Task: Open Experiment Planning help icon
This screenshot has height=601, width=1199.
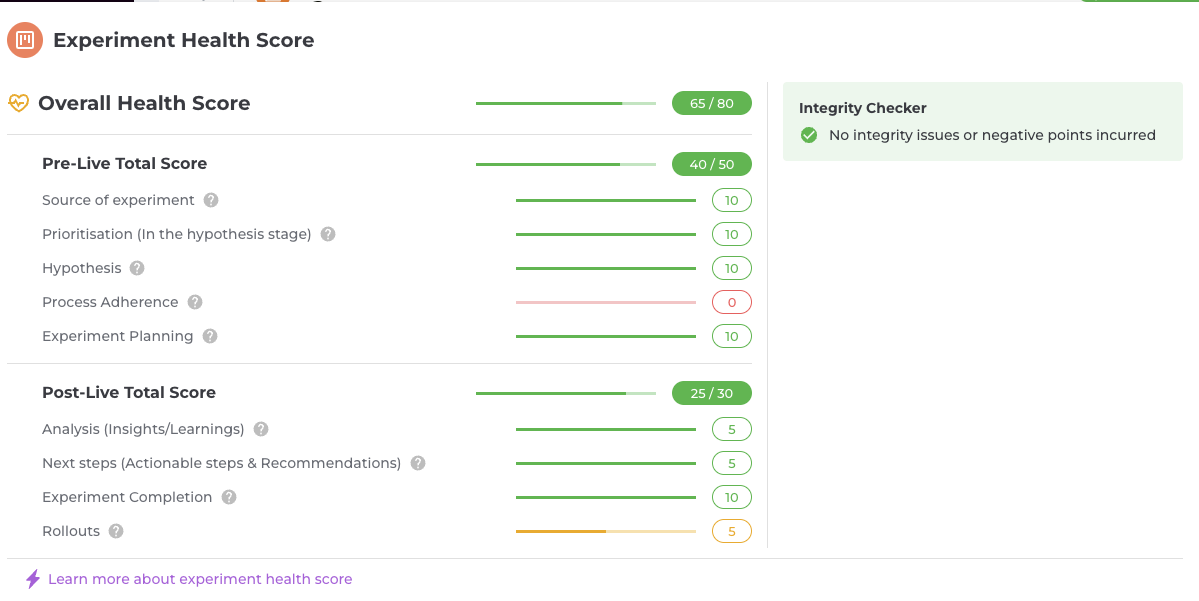Action: pyautogui.click(x=210, y=336)
